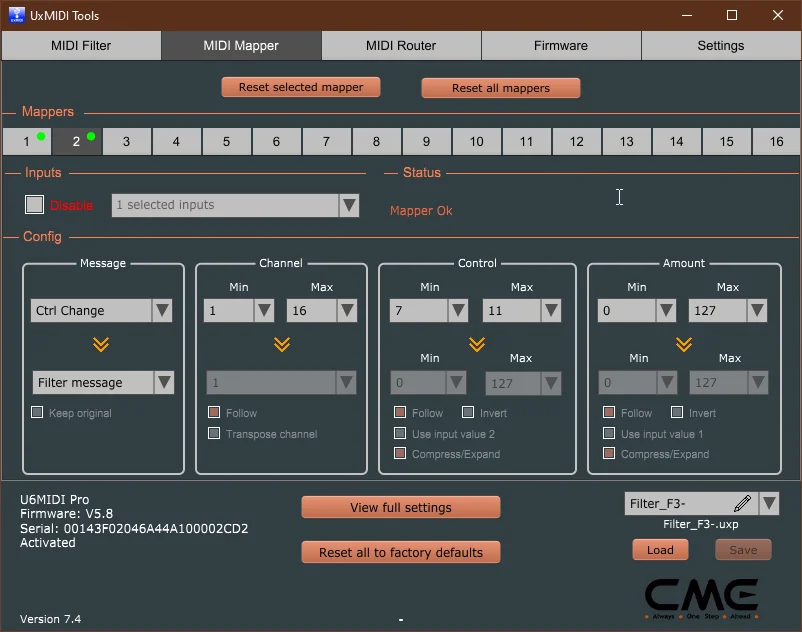The width and height of the screenshot is (802, 632).
Task: Enable the Keep original checkbox
Action: click(37, 412)
